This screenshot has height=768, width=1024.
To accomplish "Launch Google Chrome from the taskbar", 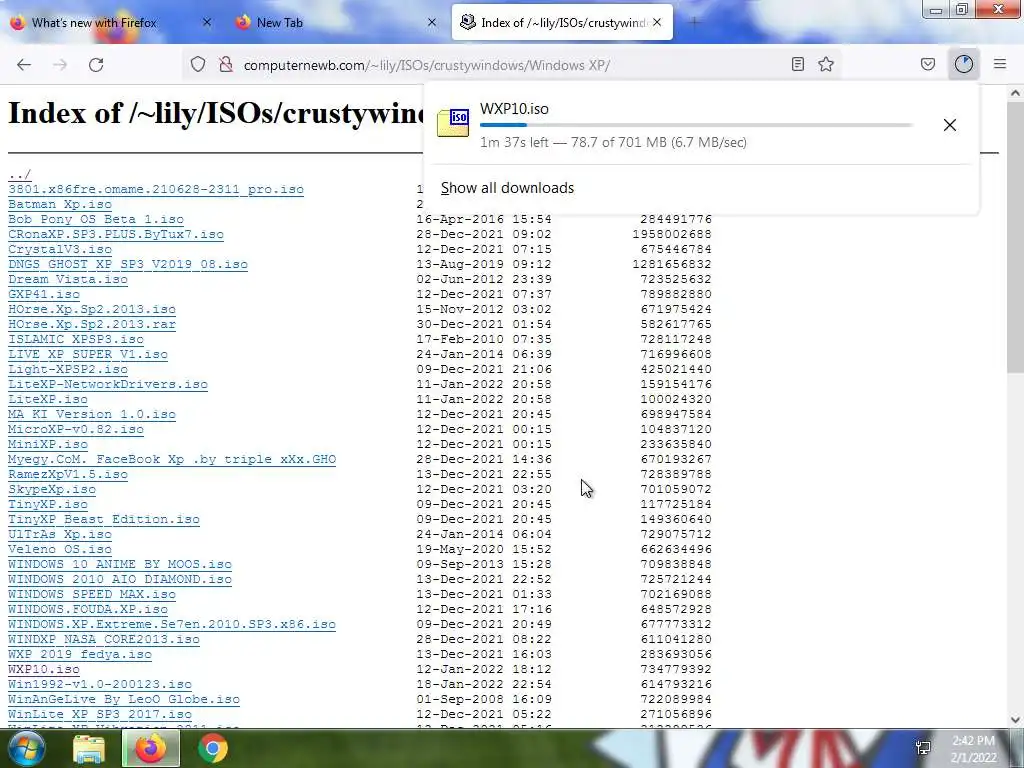I will (213, 748).
